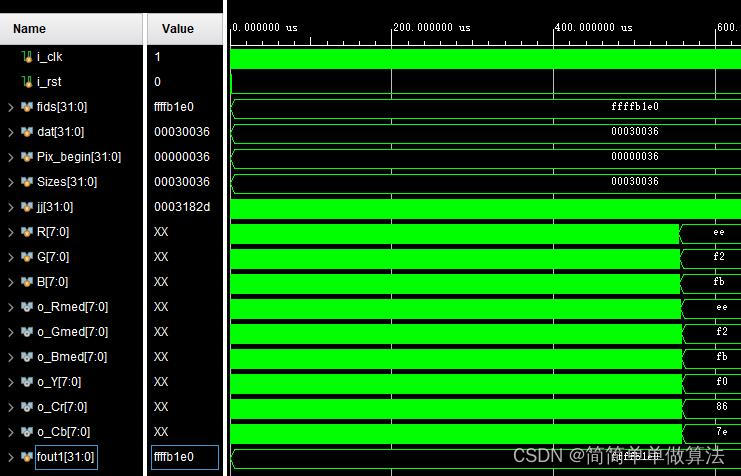Click the o_Rmed bus icon
Image resolution: width=741 pixels, height=476 pixels.
point(27,308)
